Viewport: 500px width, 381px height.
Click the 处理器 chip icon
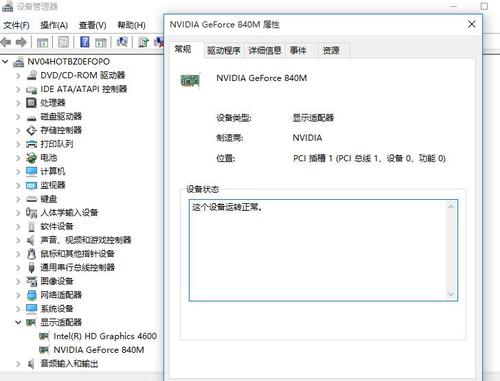pyautogui.click(x=31, y=103)
